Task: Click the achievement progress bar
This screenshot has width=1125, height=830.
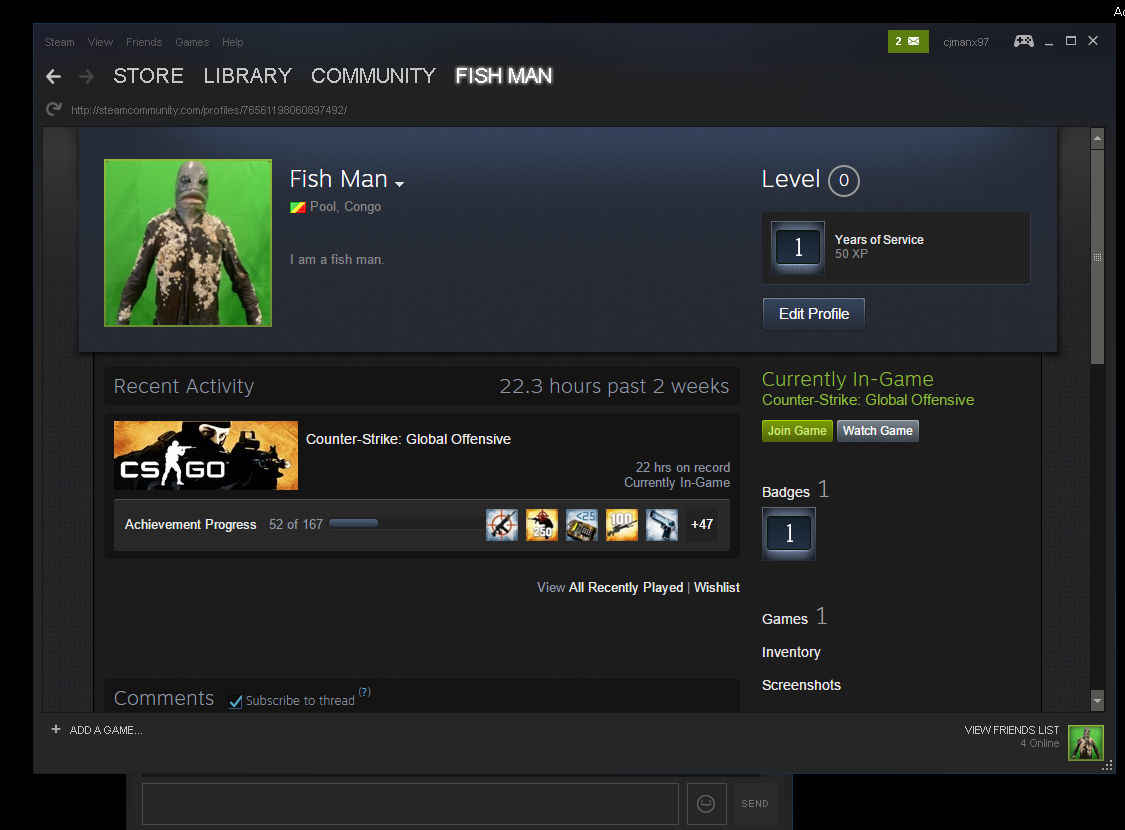Action: tap(405, 524)
